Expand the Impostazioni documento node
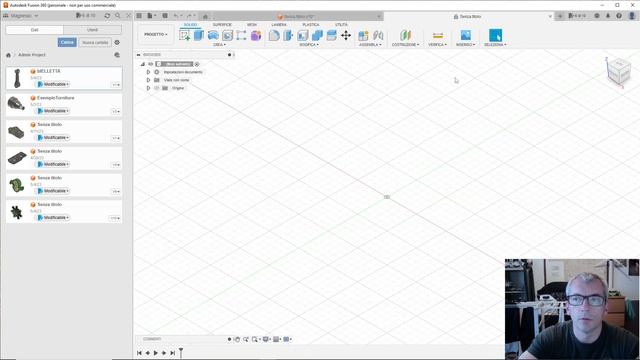Screen dimensions: 640x360 tap(149, 72)
